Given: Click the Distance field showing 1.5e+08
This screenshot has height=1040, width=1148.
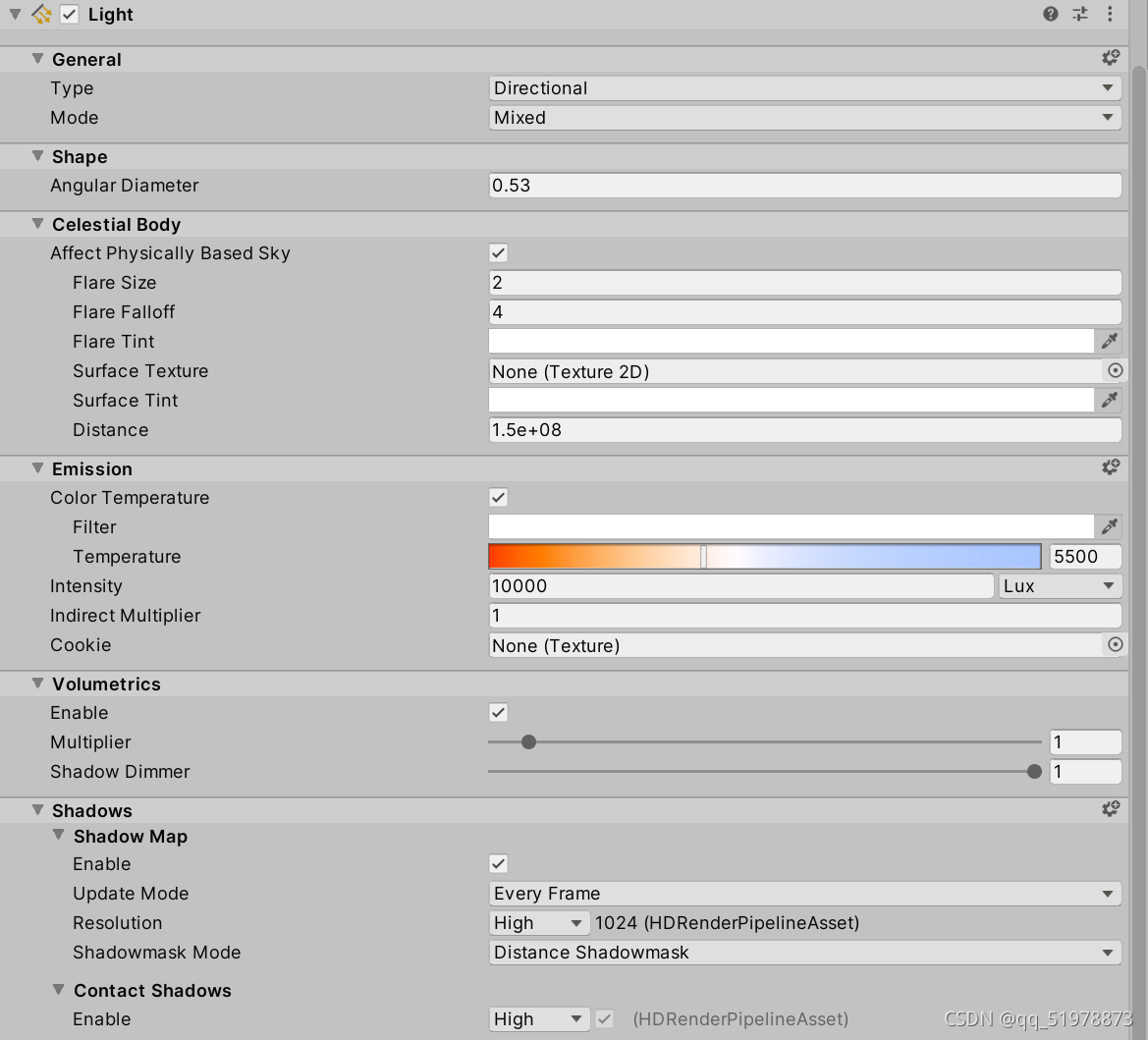Looking at the screenshot, I should [x=804, y=430].
